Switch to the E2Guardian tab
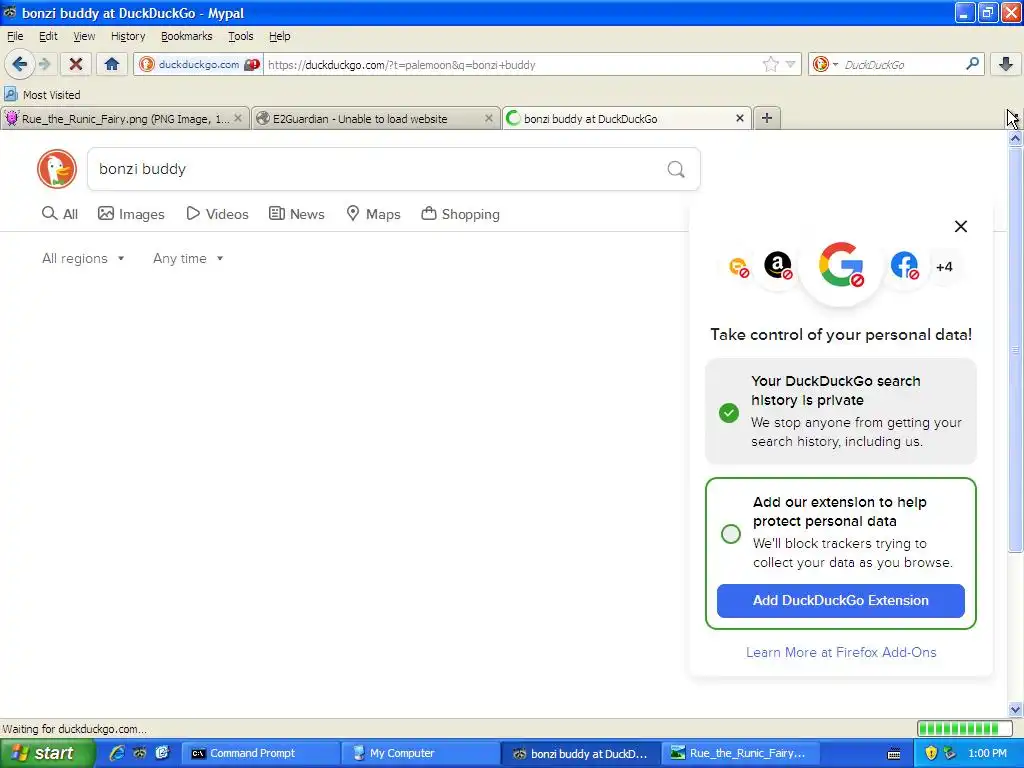The image size is (1024, 768). click(376, 118)
